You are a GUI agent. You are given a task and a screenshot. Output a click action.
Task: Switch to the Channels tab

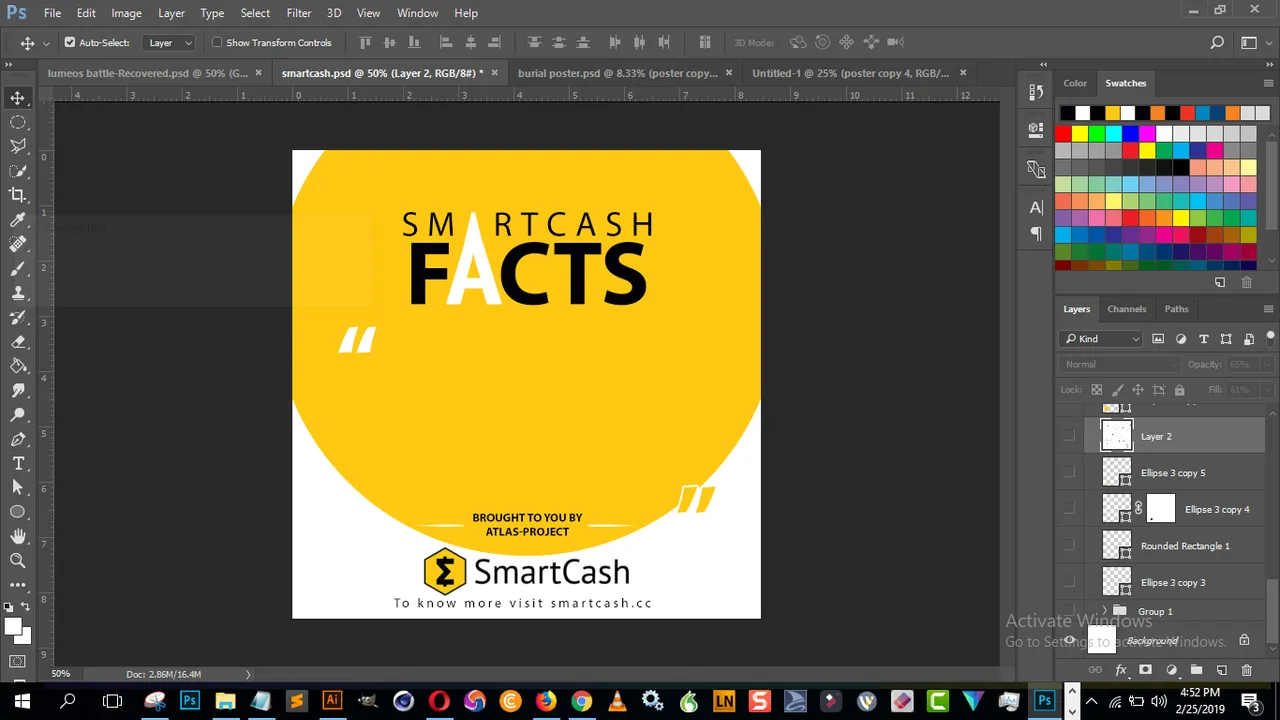click(1127, 309)
